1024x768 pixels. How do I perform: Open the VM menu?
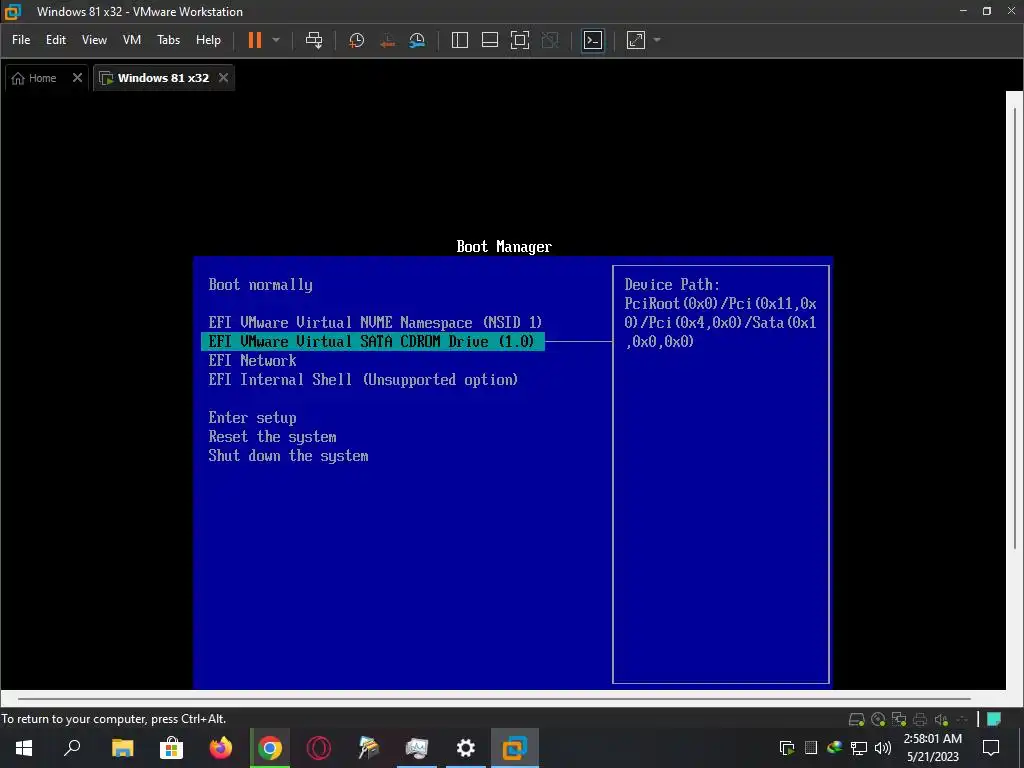click(132, 40)
